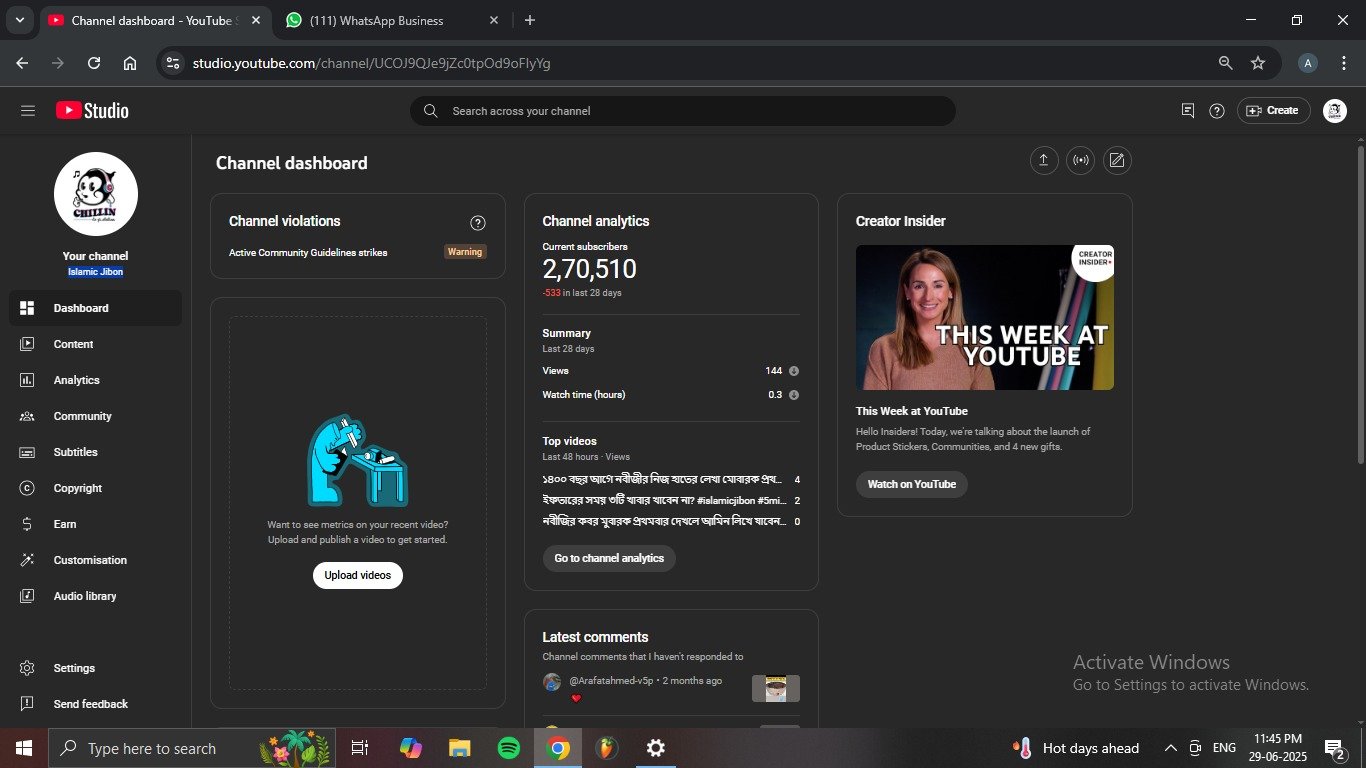Open the Chrome three-dot menu

tap(1344, 63)
